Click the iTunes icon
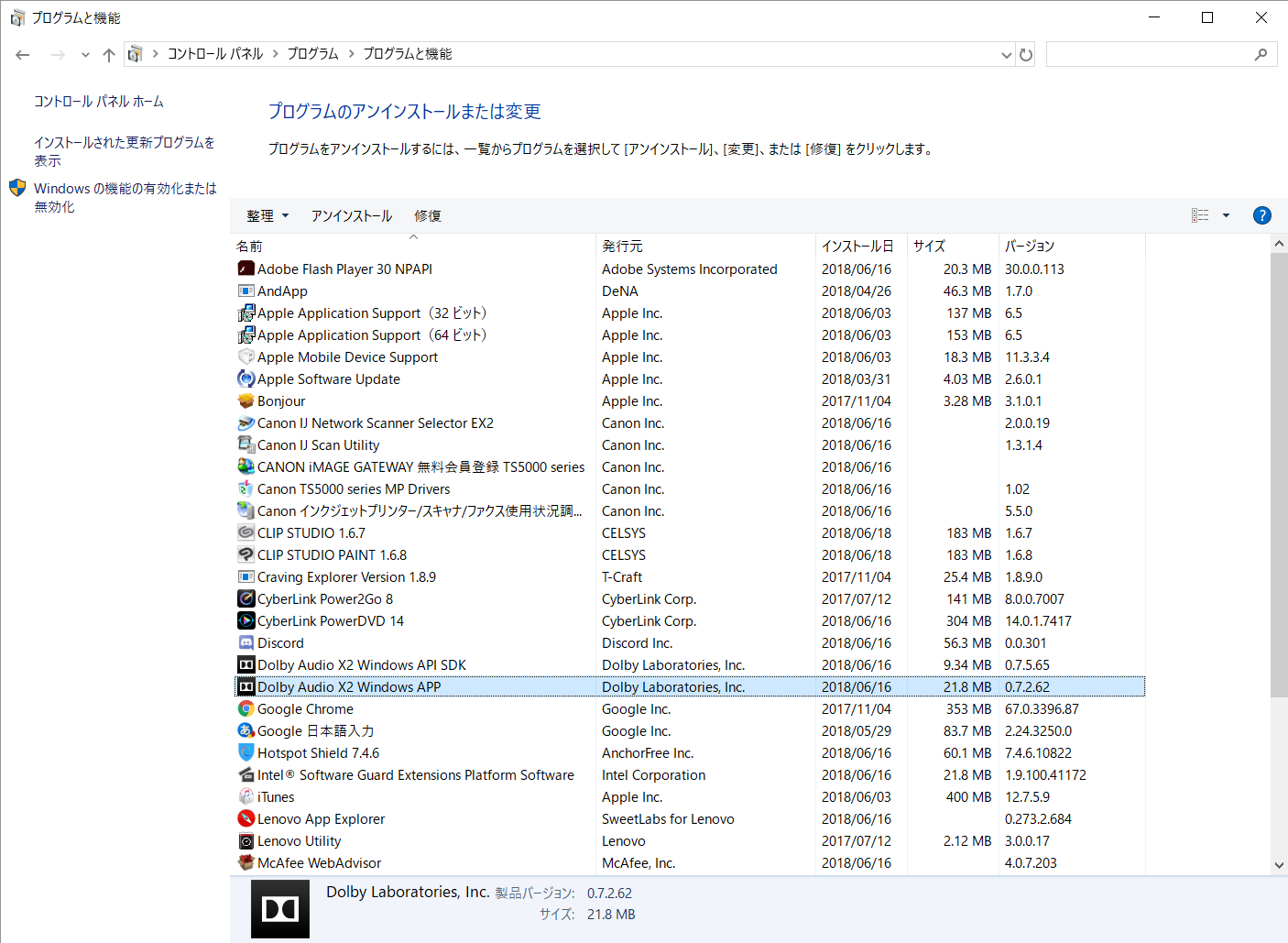The image size is (1288, 943). 246,796
